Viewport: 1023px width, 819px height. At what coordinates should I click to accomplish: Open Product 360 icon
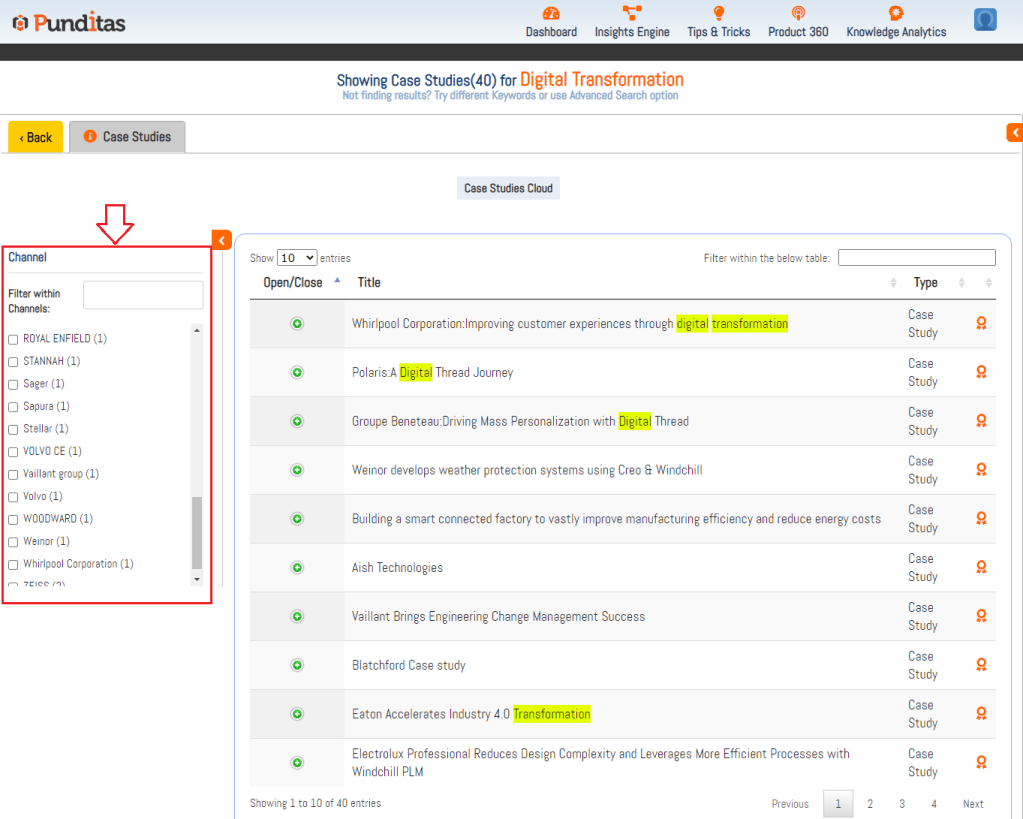(798, 13)
